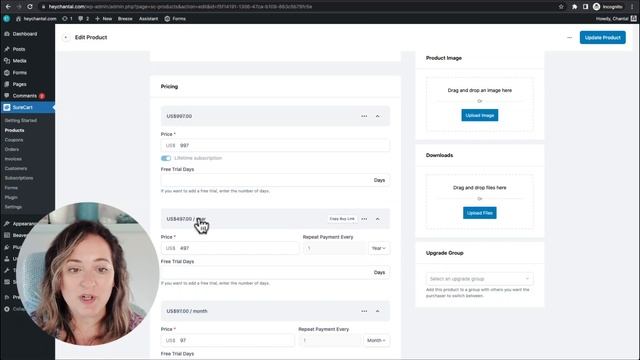Open the Coupons submenu

click(14, 140)
